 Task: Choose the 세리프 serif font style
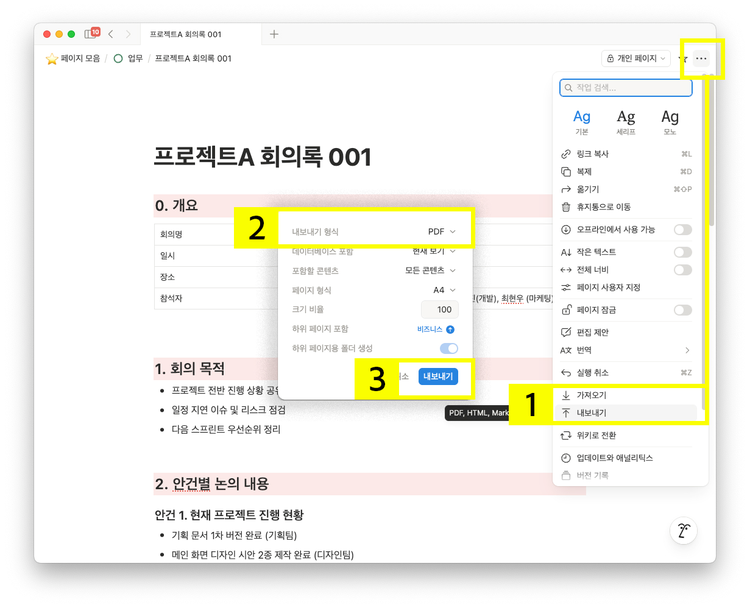[626, 122]
